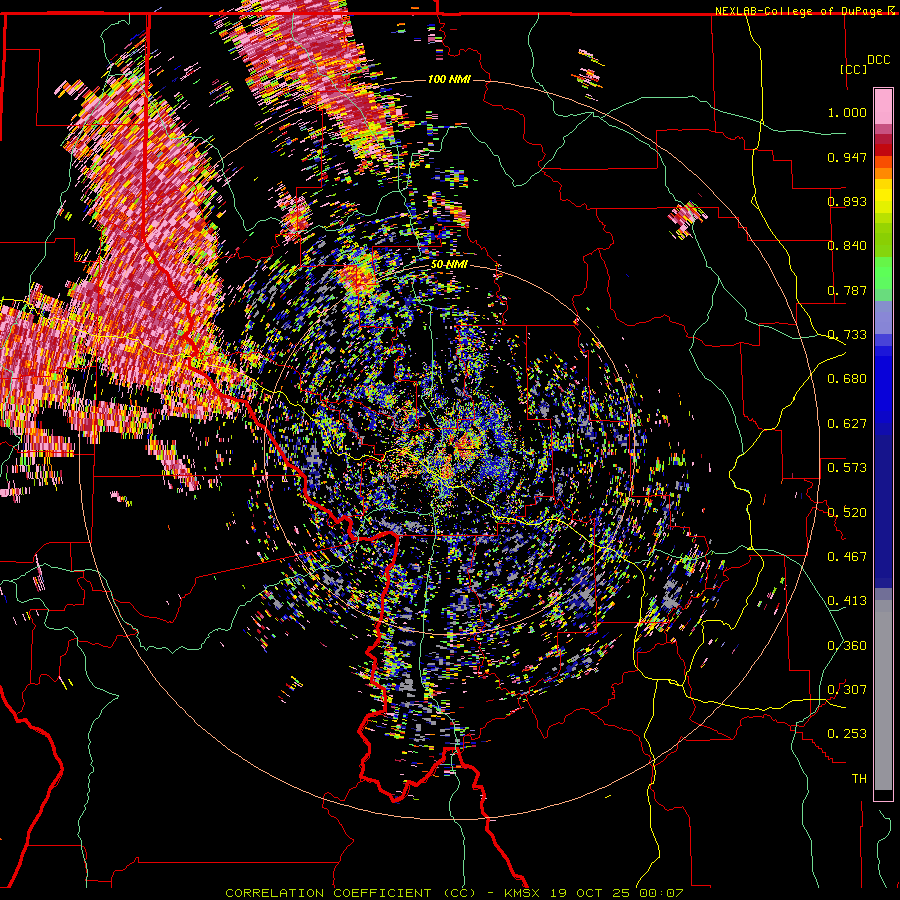Click the DCC label above the color scale
The width and height of the screenshot is (900, 900).
(878, 59)
